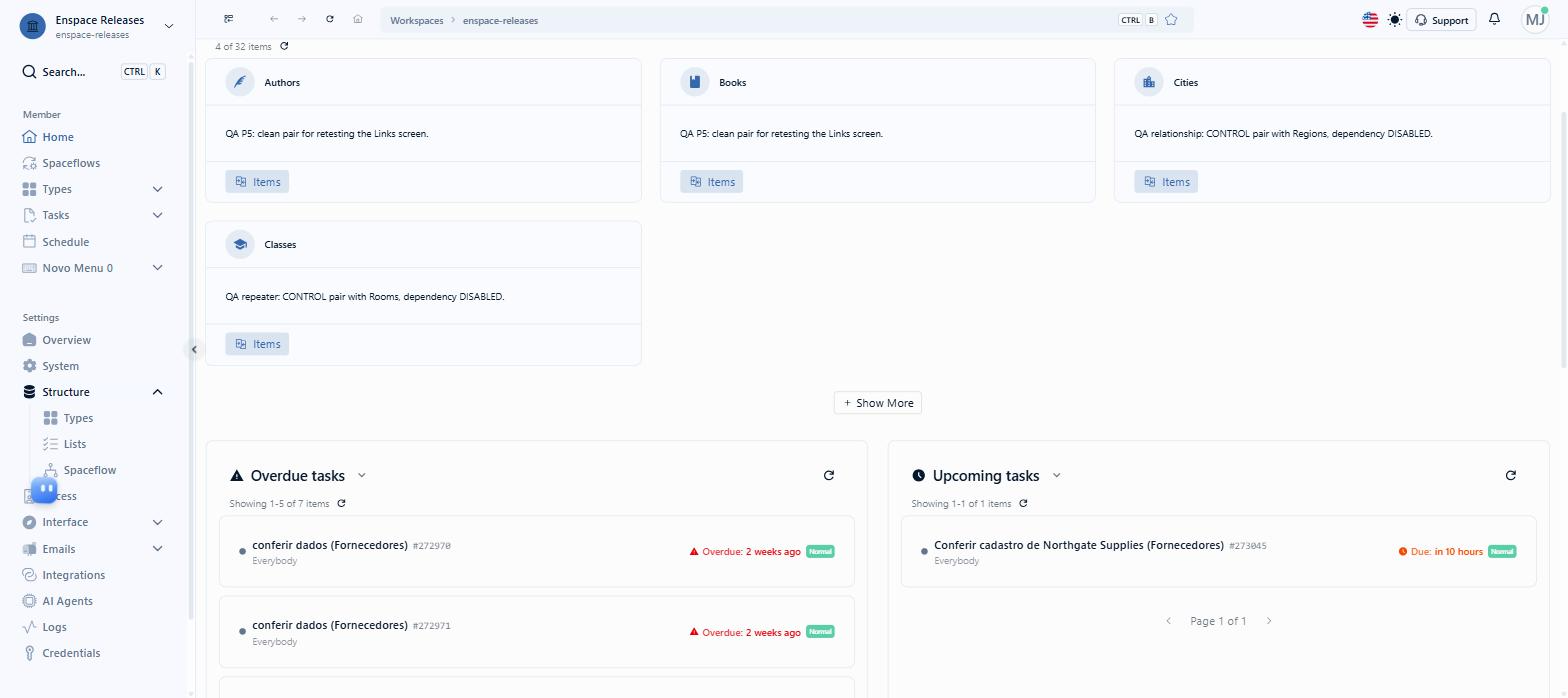This screenshot has height=698, width=1568.
Task: Go to next page in Upcoming tasks
Action: point(1269,621)
